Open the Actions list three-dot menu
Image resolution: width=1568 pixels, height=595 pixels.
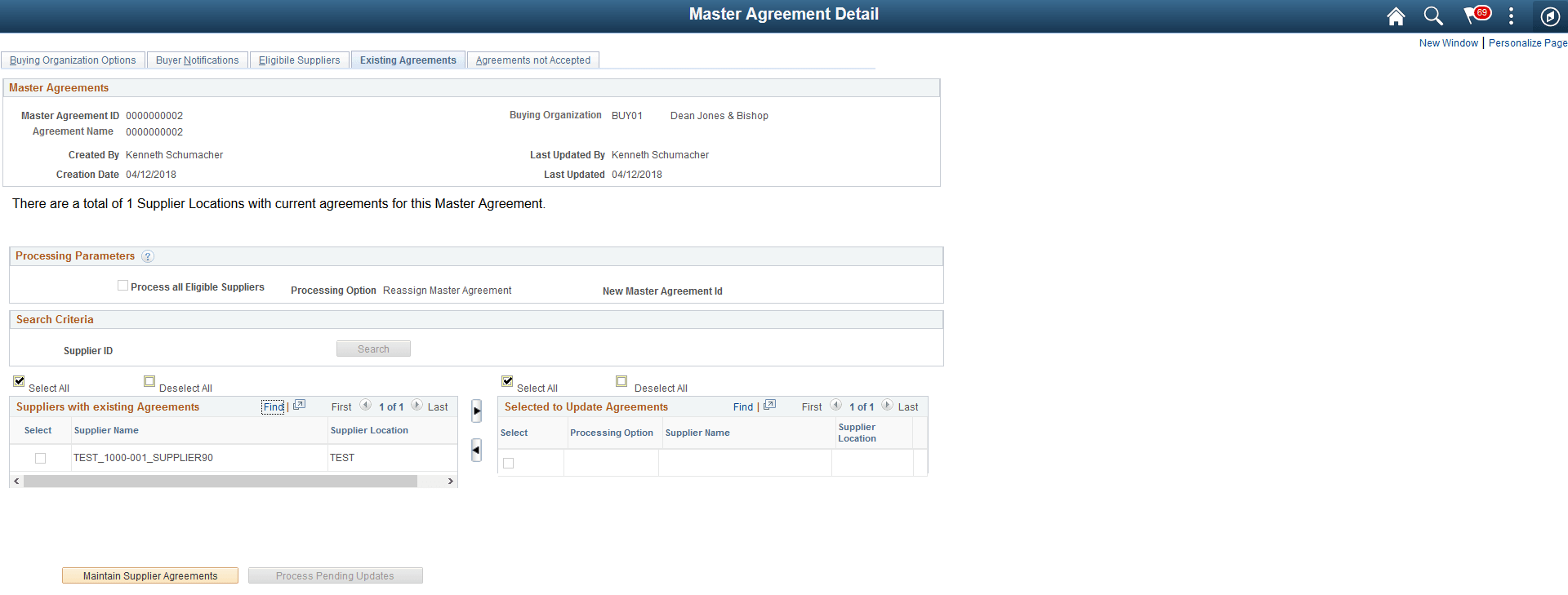(x=1511, y=16)
